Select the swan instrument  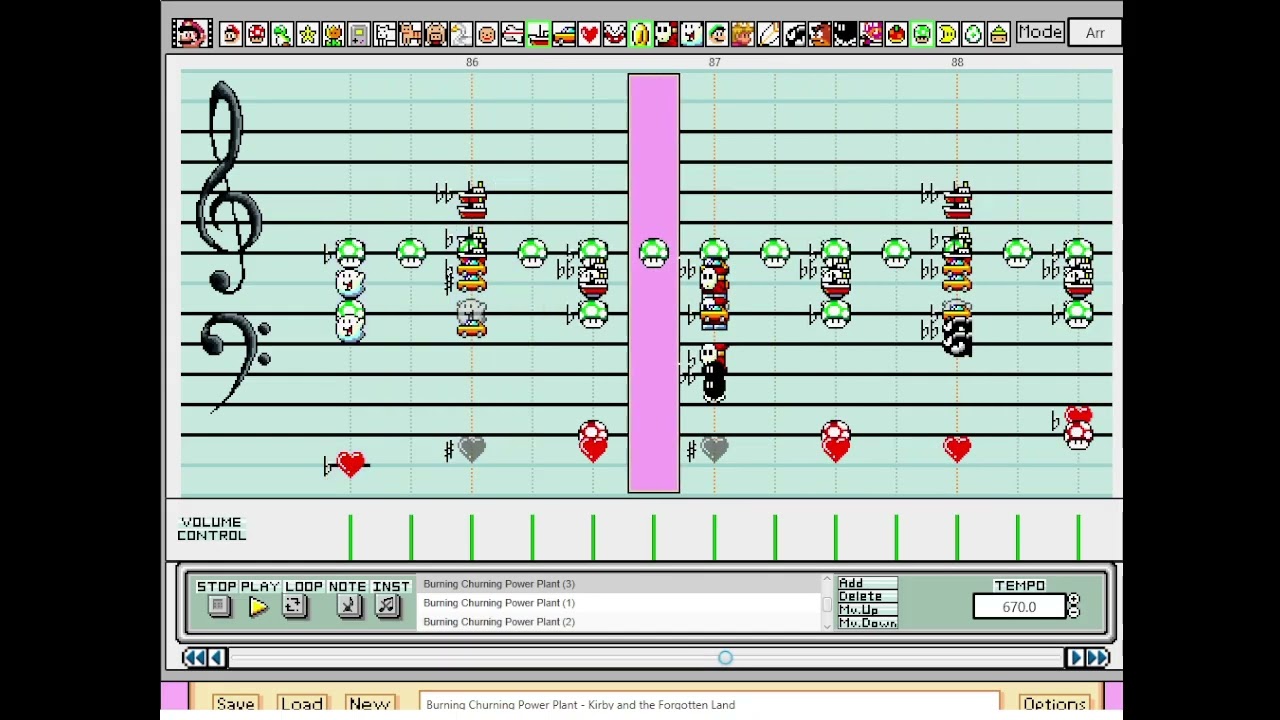coord(461,34)
